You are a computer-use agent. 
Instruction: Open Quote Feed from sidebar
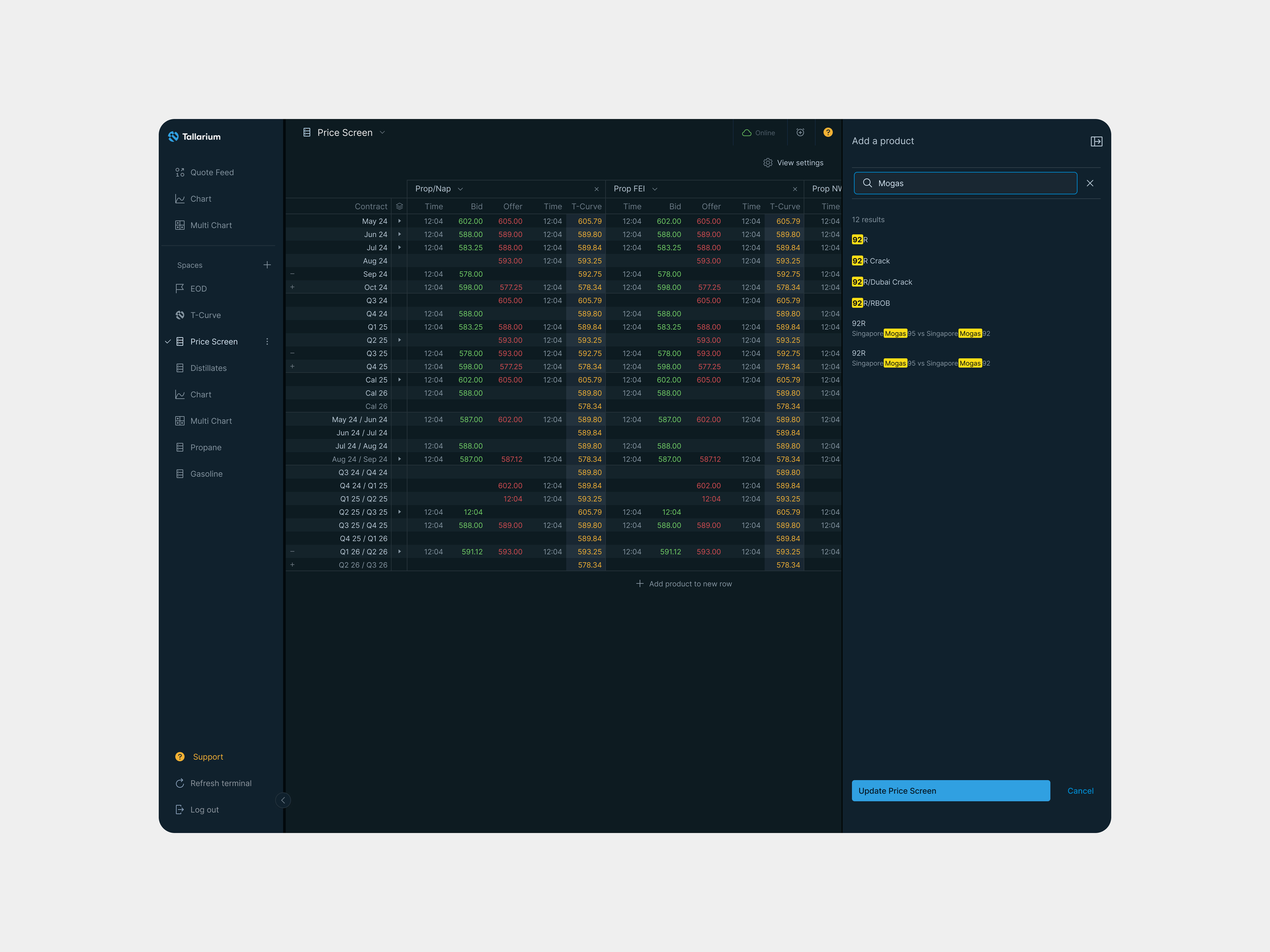point(211,172)
